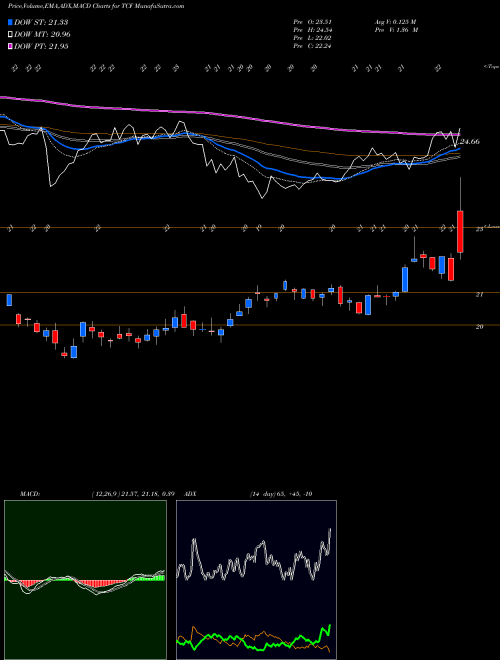Click the 'ADX' panel heading
Image resolution: width=500 pixels, height=660 pixels.
click(190, 494)
